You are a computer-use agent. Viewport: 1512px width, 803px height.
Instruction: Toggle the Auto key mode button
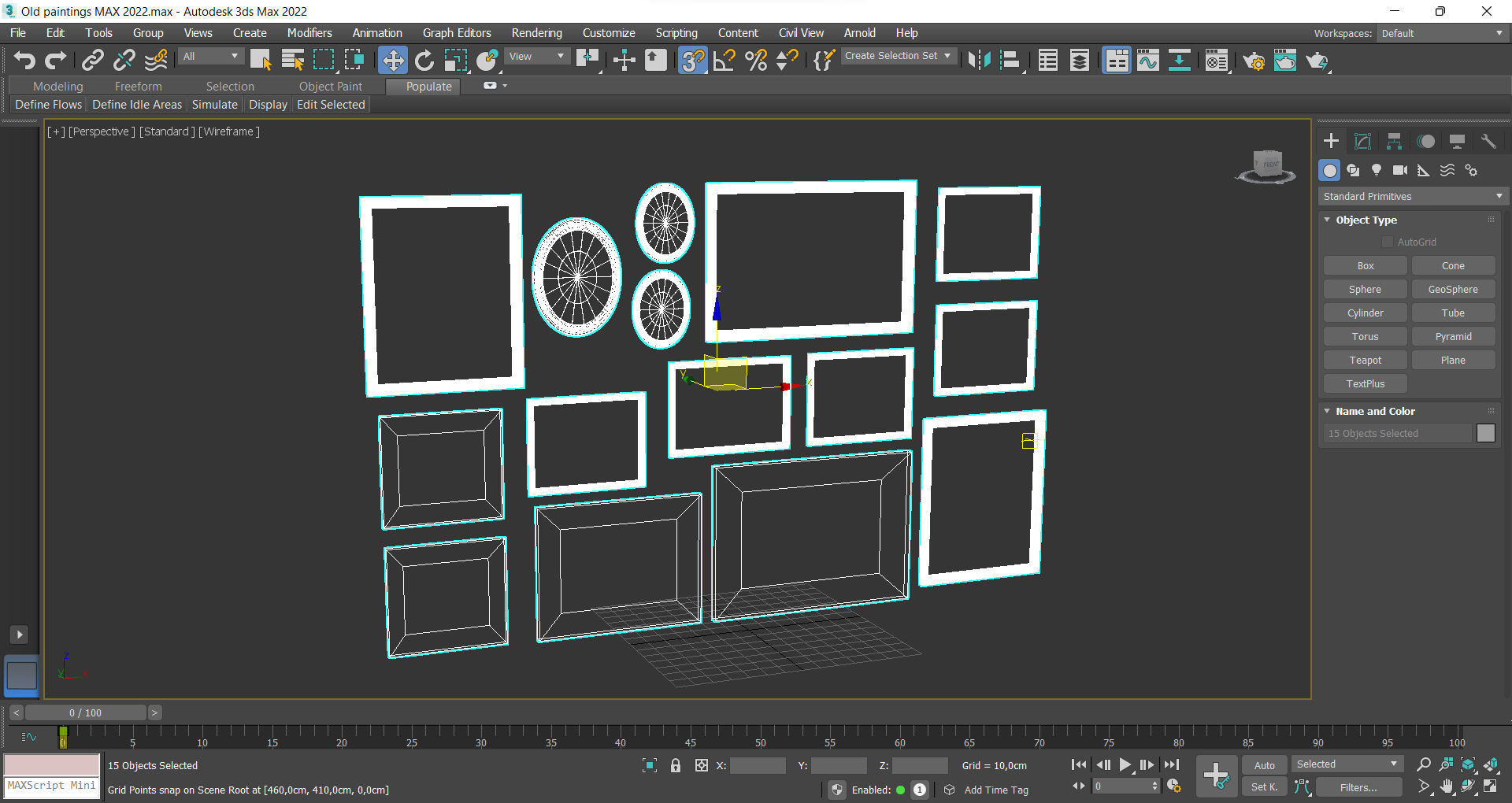point(1264,765)
